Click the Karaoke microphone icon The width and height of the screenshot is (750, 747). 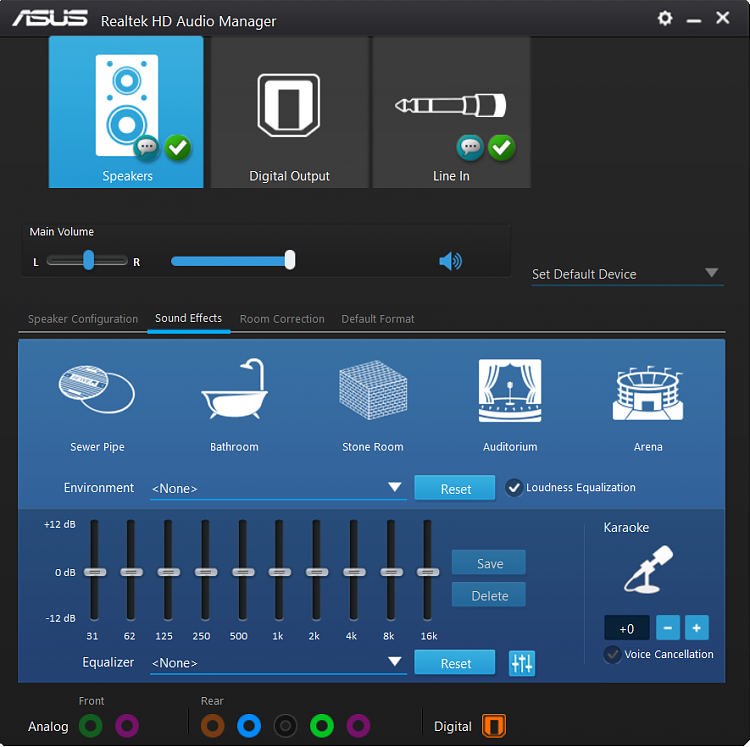tap(648, 569)
